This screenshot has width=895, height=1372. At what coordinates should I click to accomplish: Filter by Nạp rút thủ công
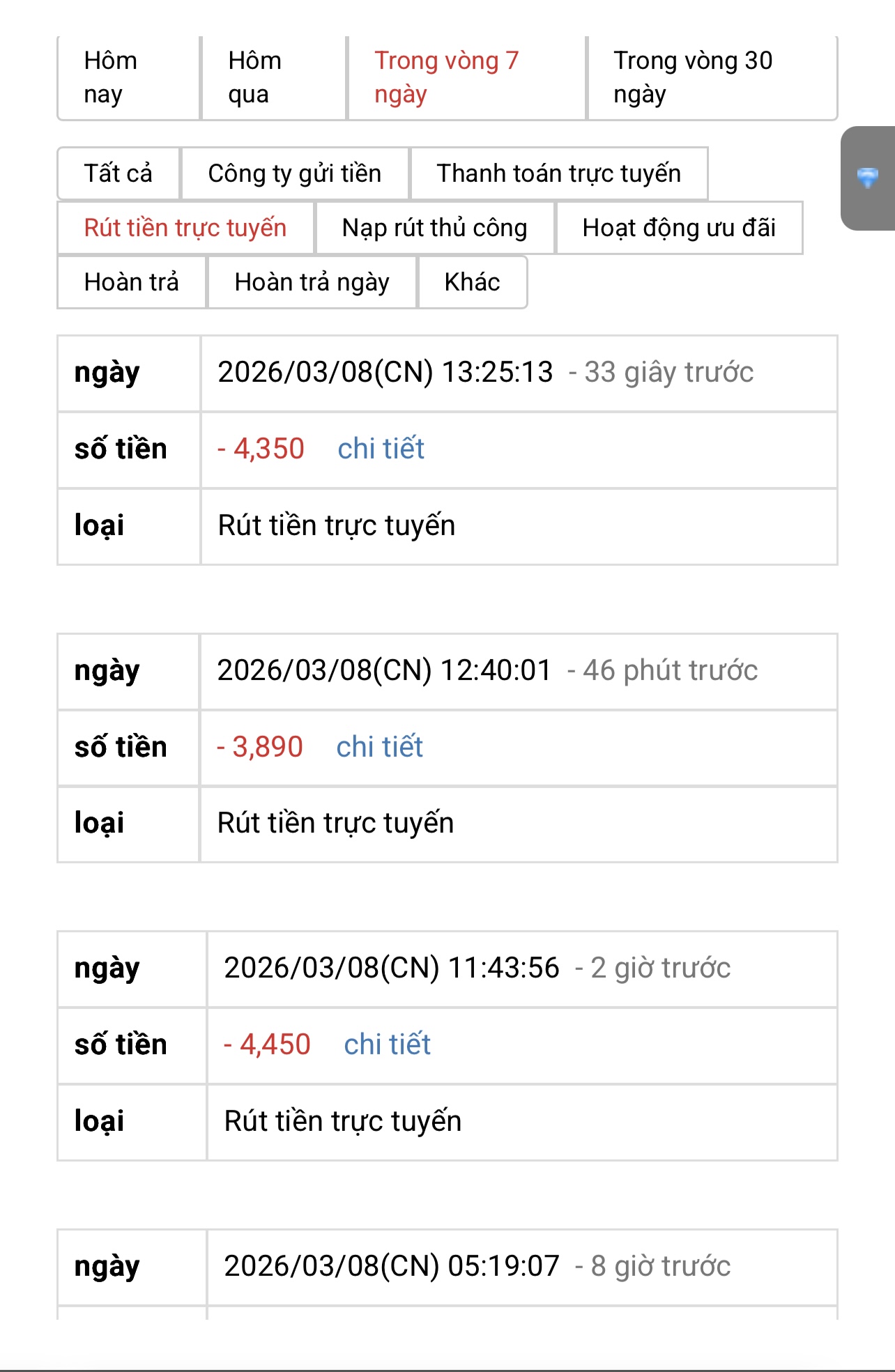coord(435,228)
